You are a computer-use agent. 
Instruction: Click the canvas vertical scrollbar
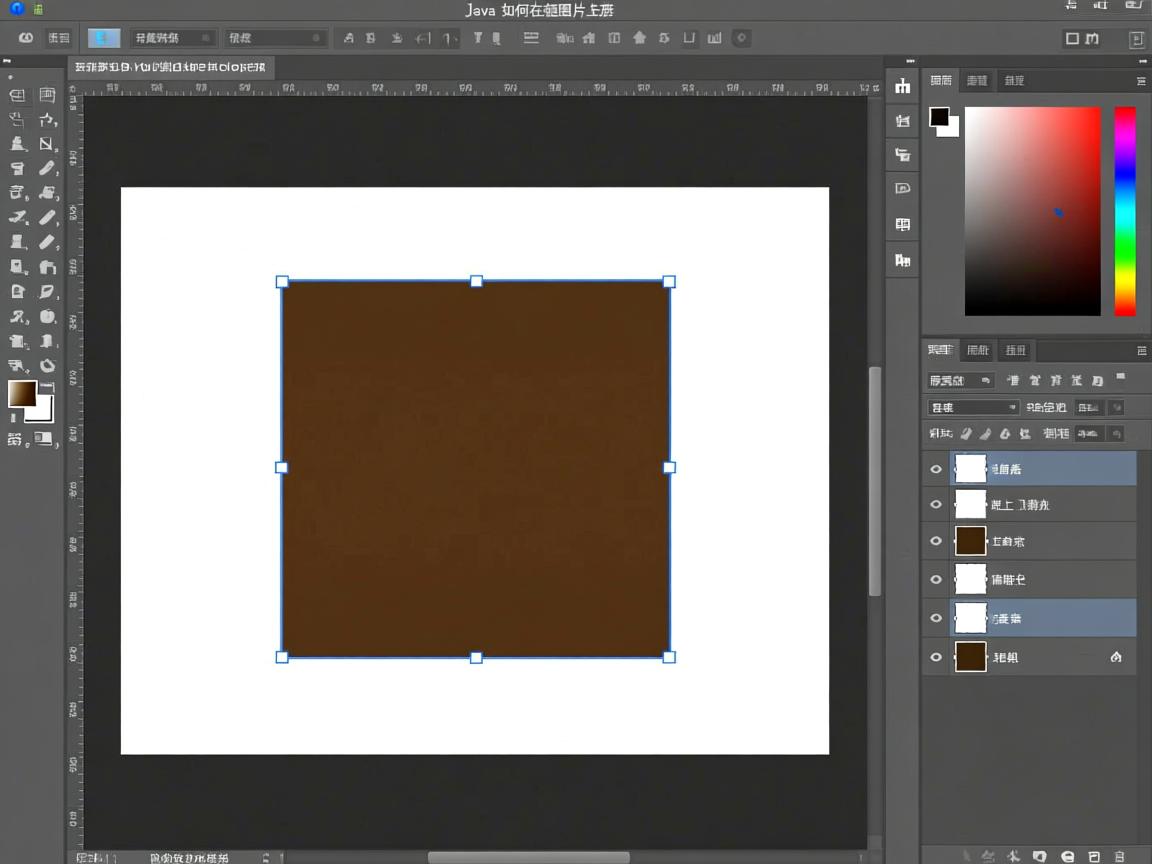pyautogui.click(x=875, y=480)
